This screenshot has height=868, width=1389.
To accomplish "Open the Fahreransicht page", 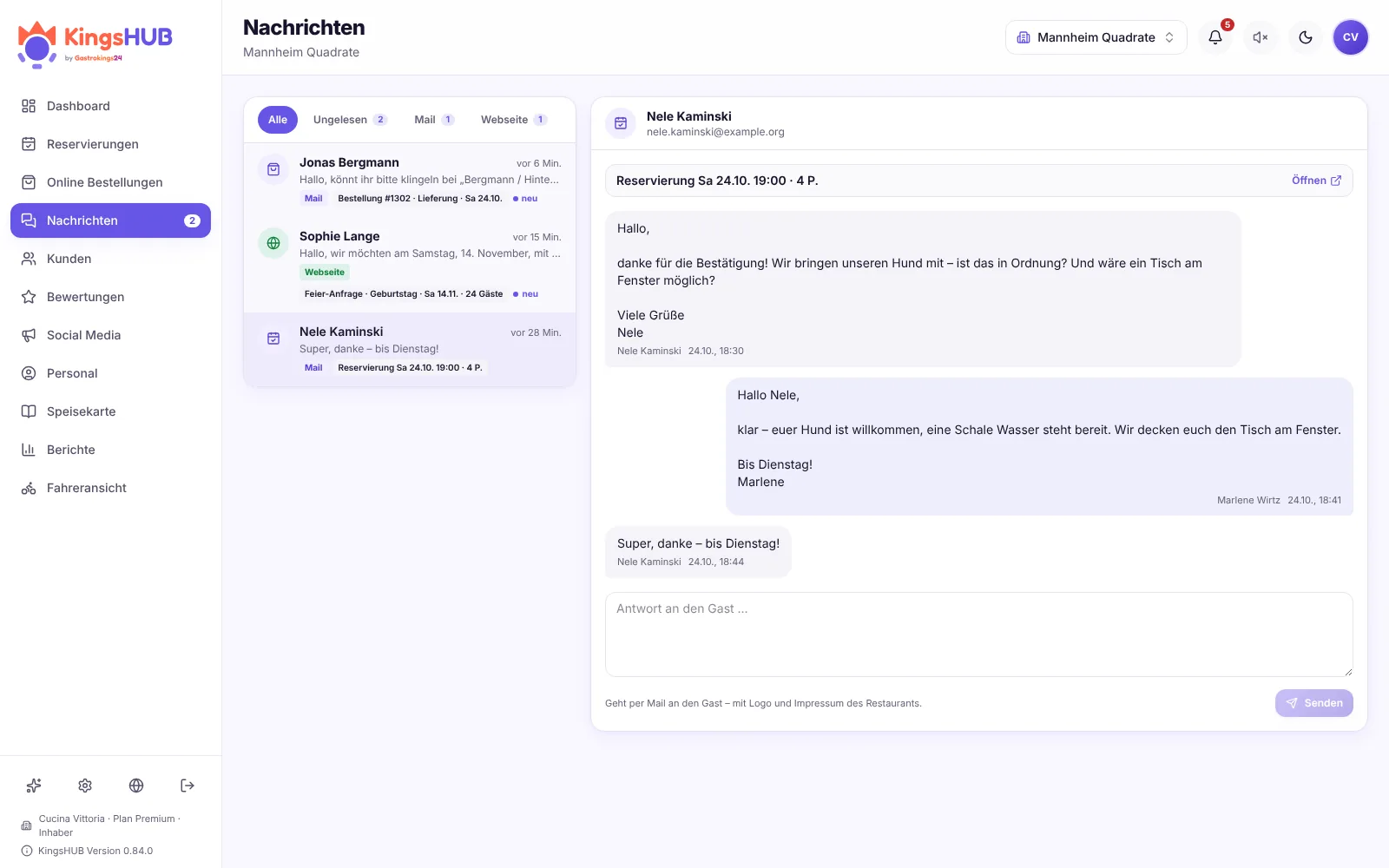I will [110, 488].
